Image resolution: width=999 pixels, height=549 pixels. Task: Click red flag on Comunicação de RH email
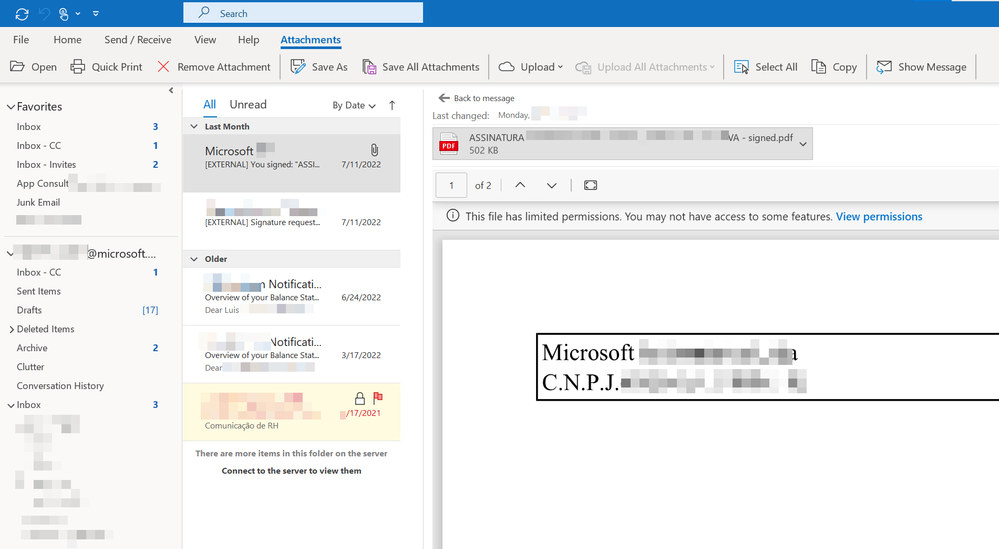pos(378,398)
